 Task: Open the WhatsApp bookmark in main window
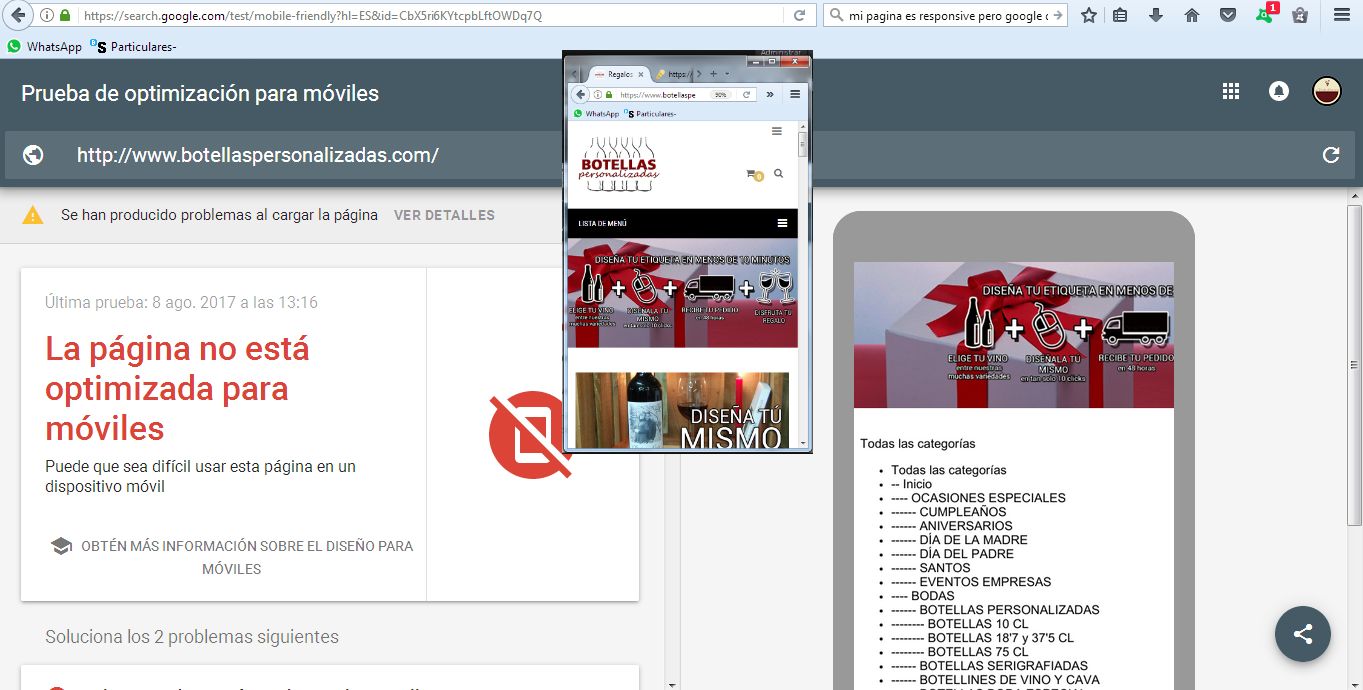point(44,46)
